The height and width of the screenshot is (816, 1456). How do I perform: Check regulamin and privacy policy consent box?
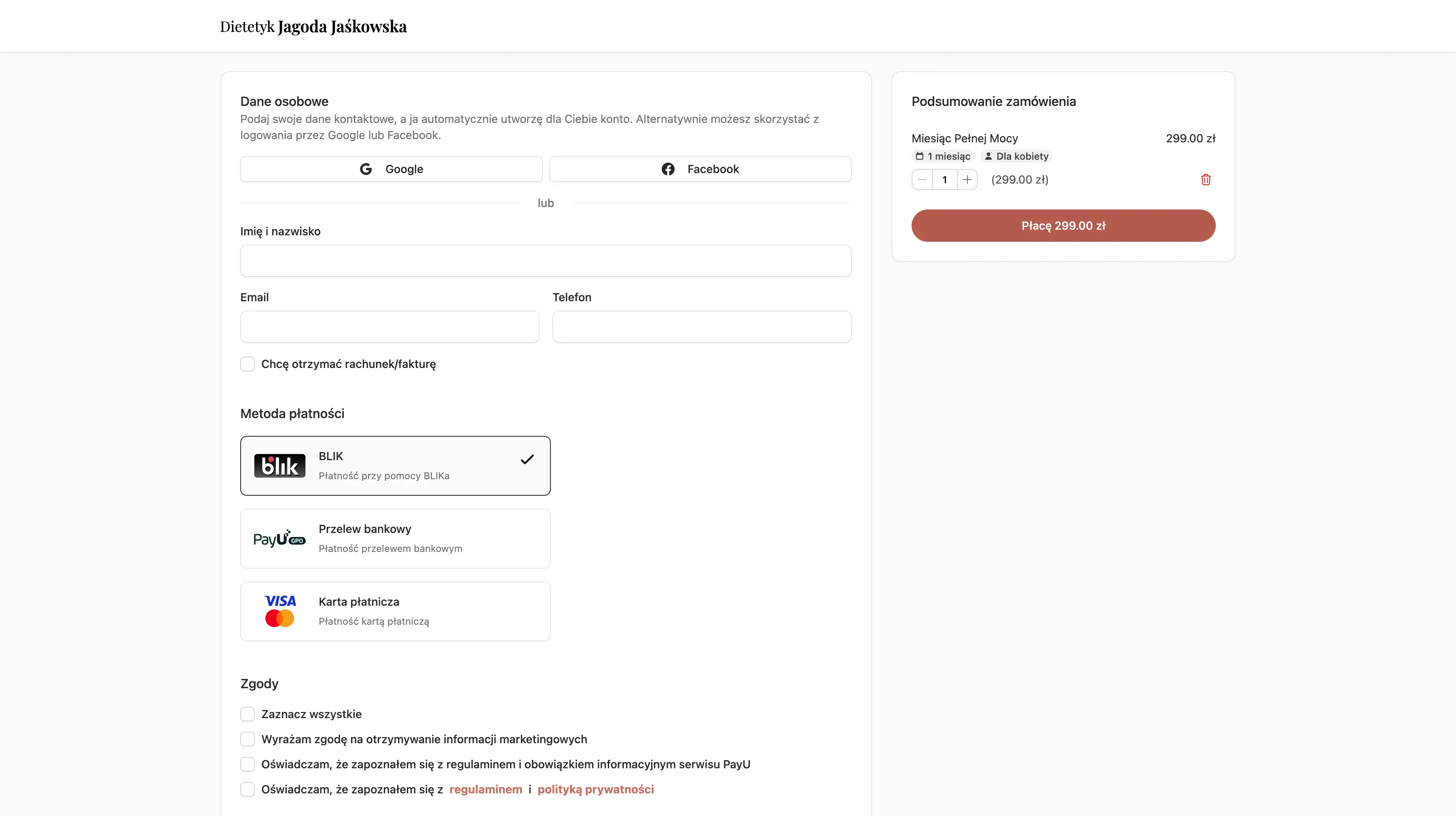(248, 789)
